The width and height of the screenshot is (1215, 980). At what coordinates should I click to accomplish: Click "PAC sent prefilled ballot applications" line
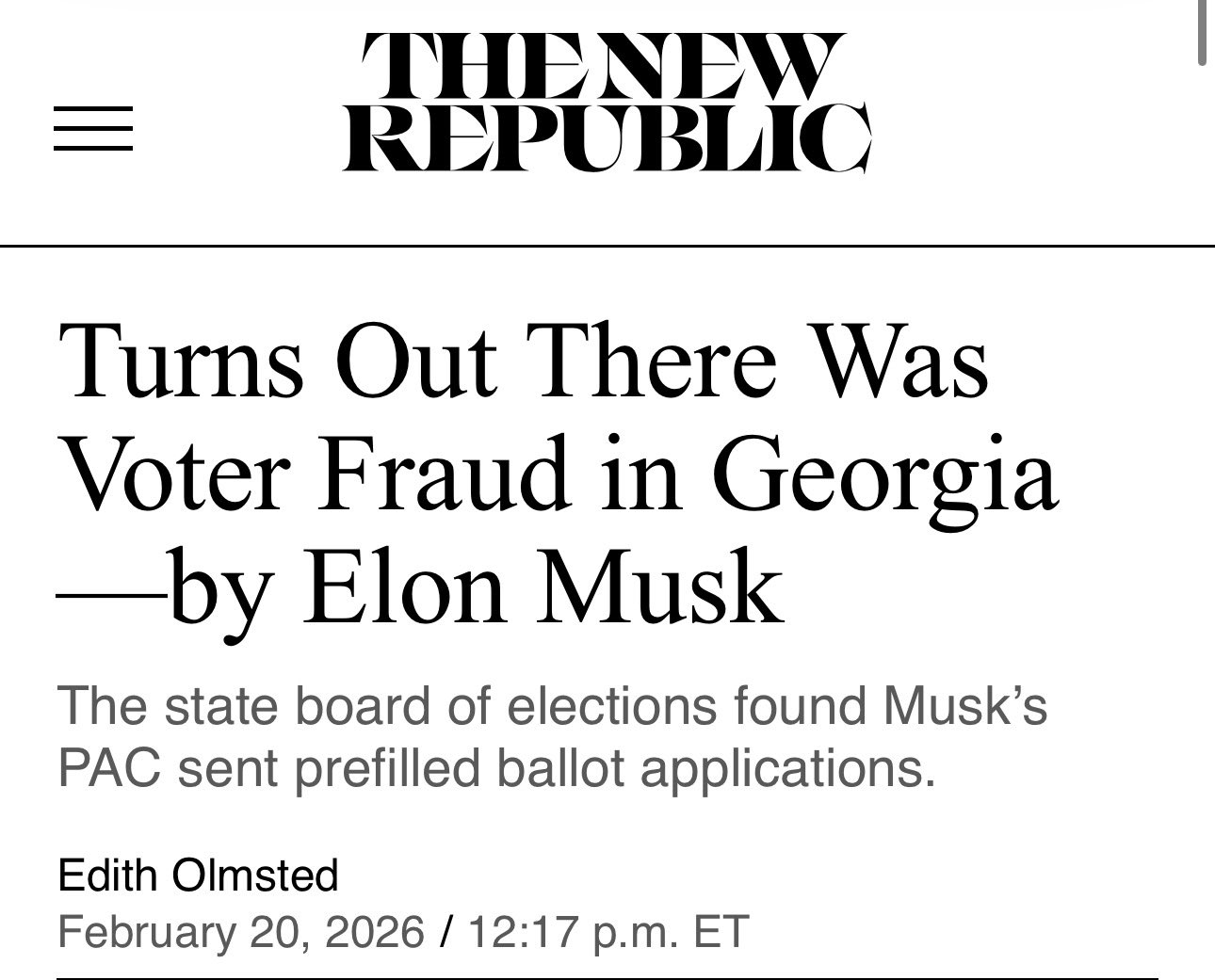pos(497,769)
